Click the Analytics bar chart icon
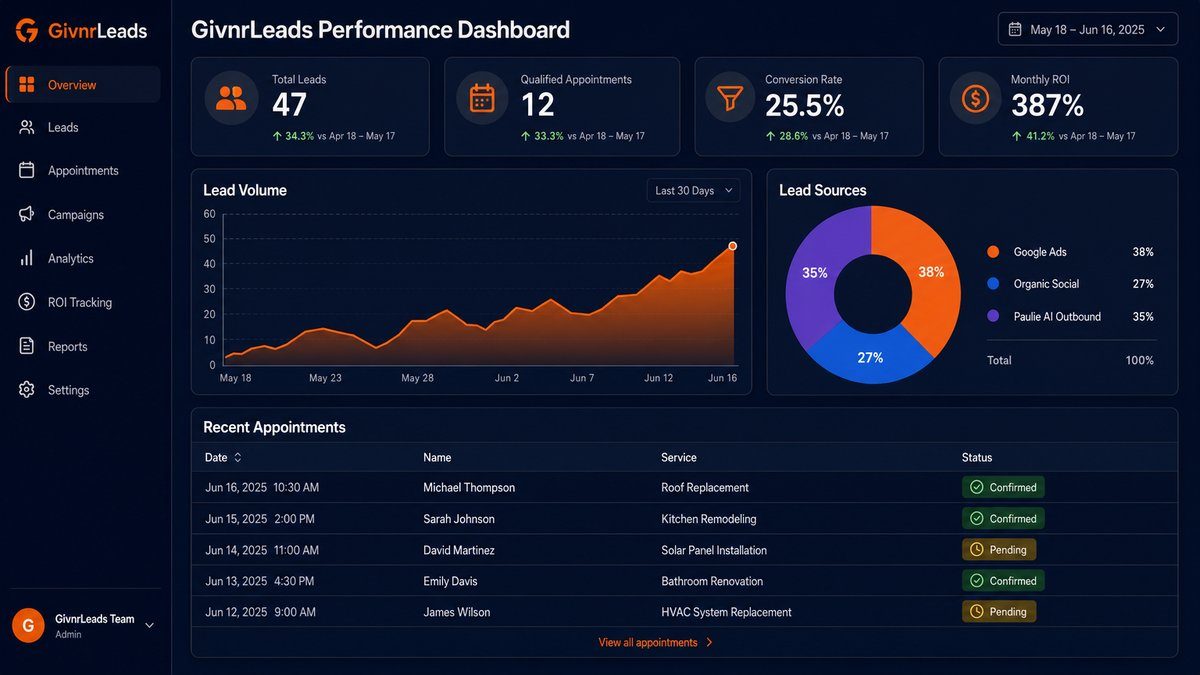Image resolution: width=1200 pixels, height=675 pixels. (27, 258)
